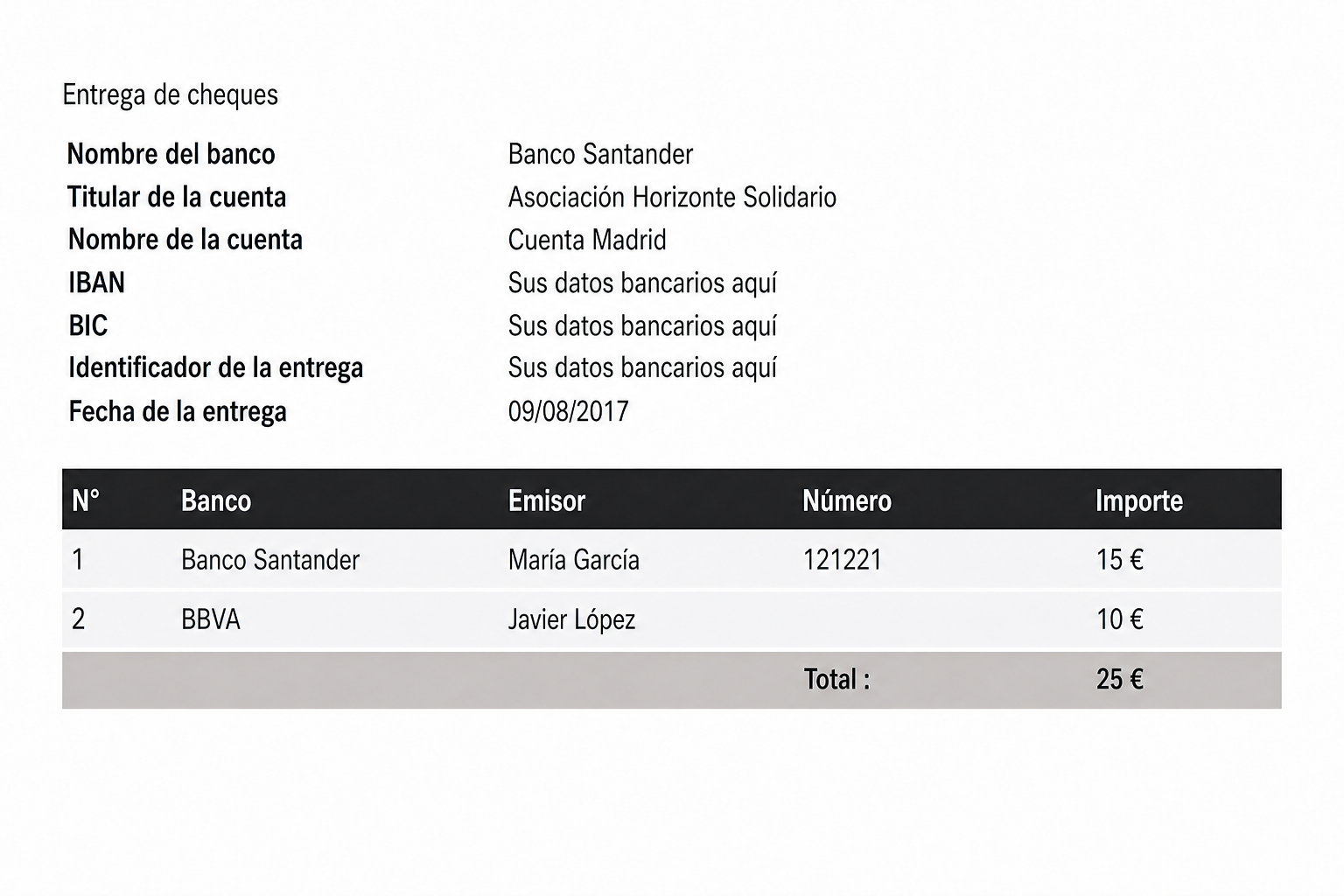The height and width of the screenshot is (896, 1344).
Task: Select the María García issuer cell
Action: (x=574, y=560)
